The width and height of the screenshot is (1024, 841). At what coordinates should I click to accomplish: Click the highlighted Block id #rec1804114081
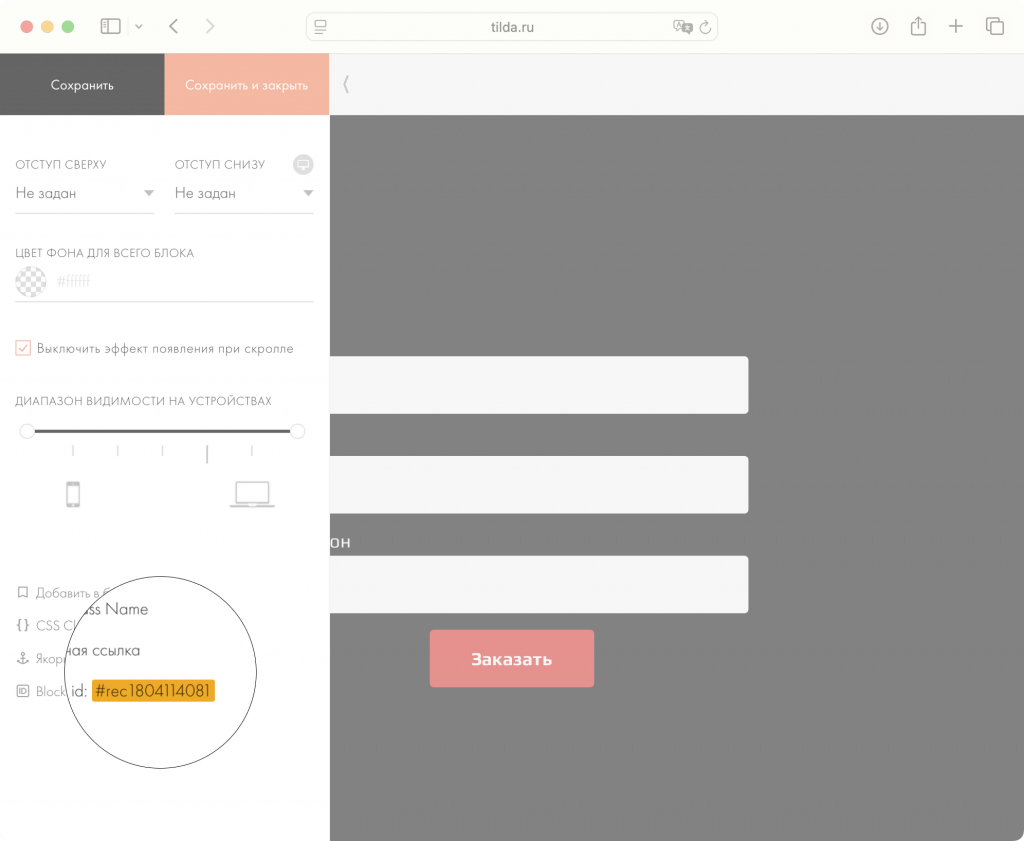click(154, 691)
